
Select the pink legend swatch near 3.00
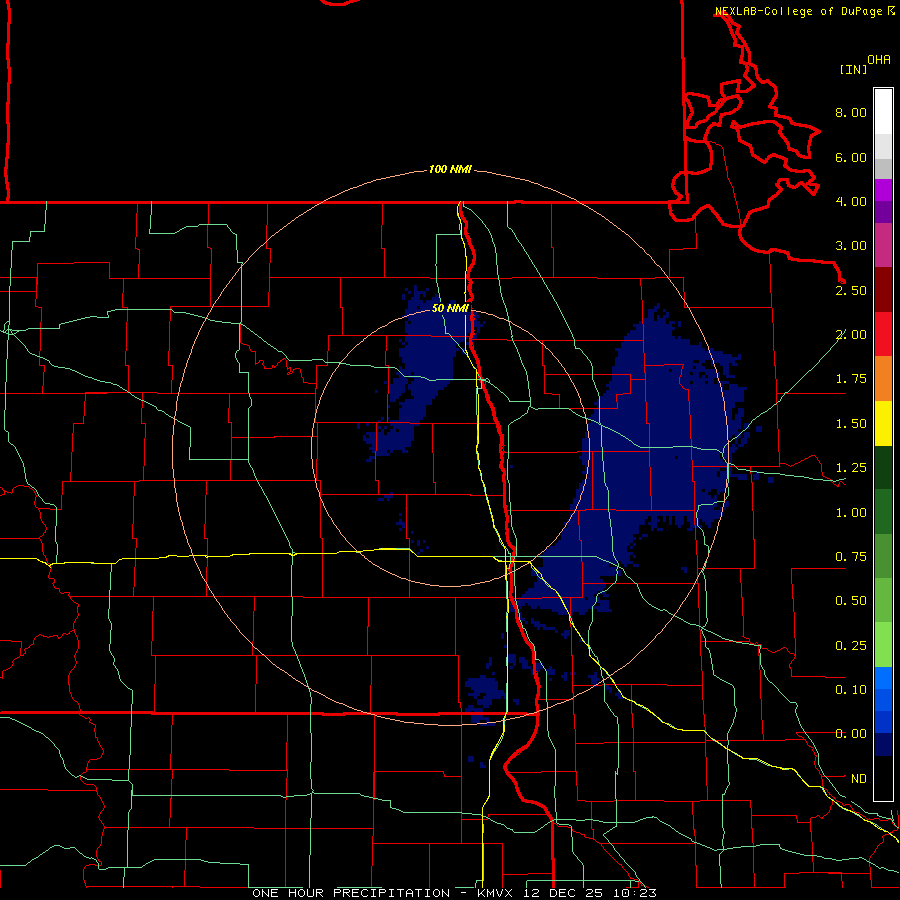[883, 245]
